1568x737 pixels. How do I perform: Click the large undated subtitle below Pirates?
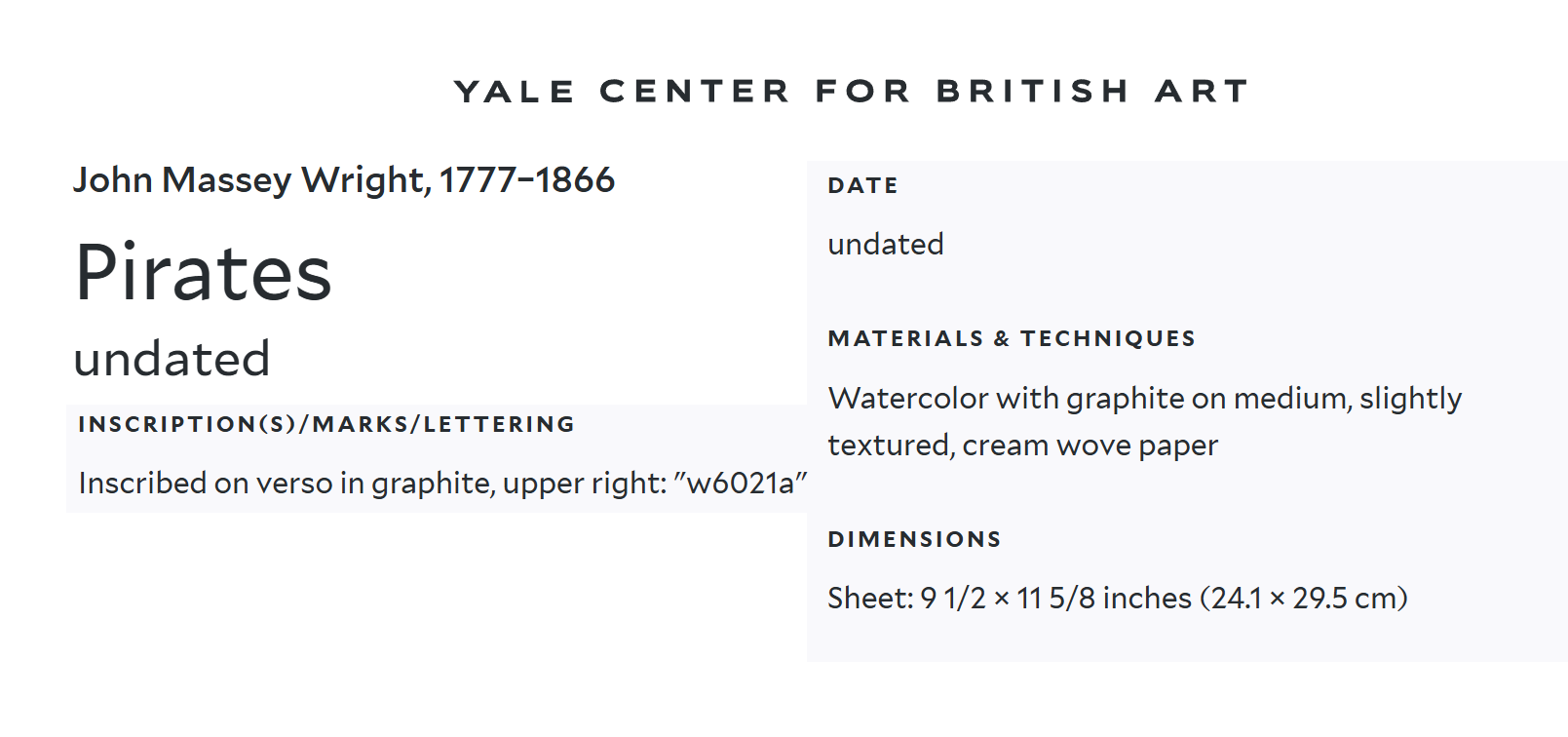coord(172,360)
